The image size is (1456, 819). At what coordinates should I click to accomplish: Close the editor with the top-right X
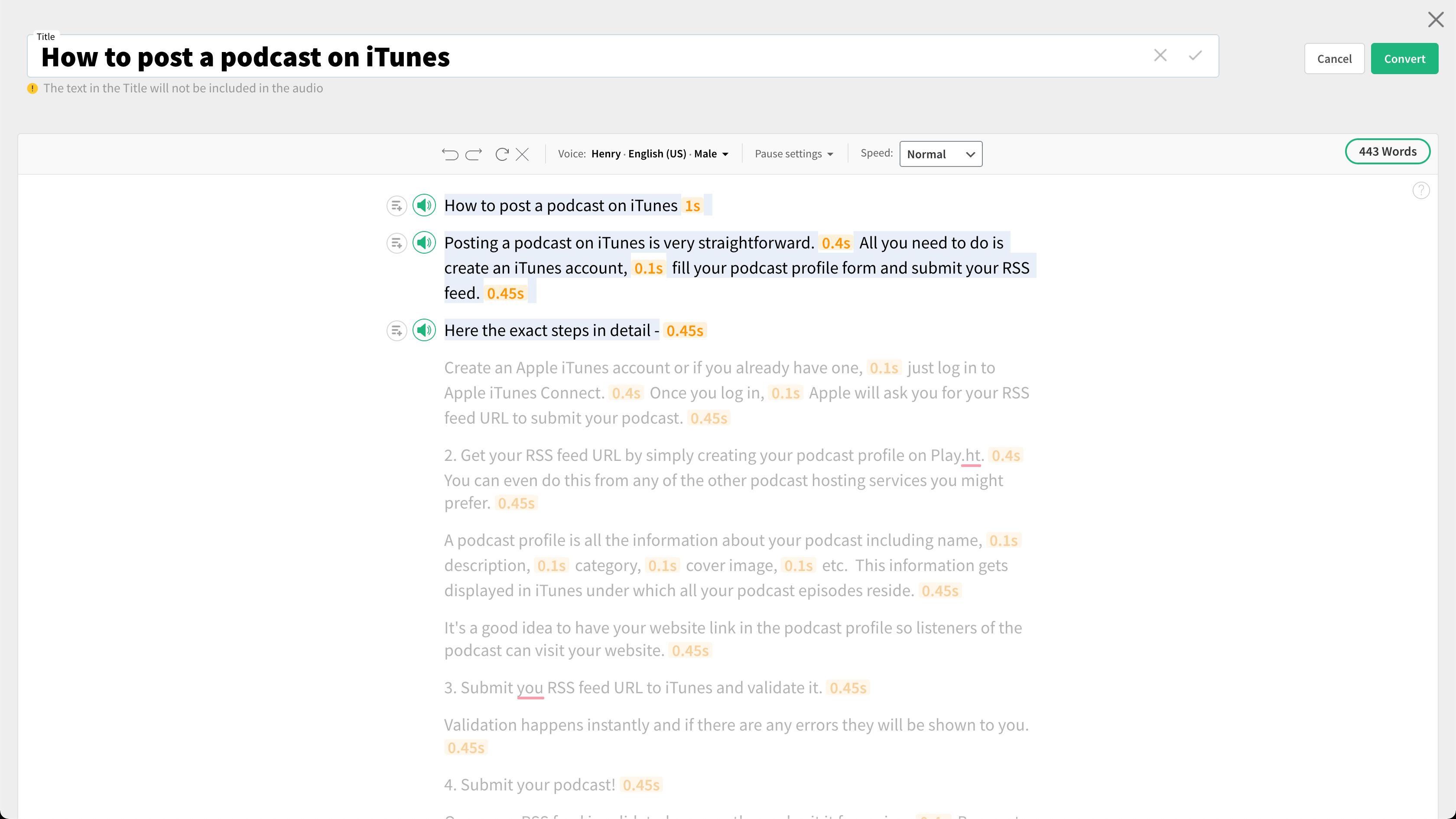point(1436,19)
